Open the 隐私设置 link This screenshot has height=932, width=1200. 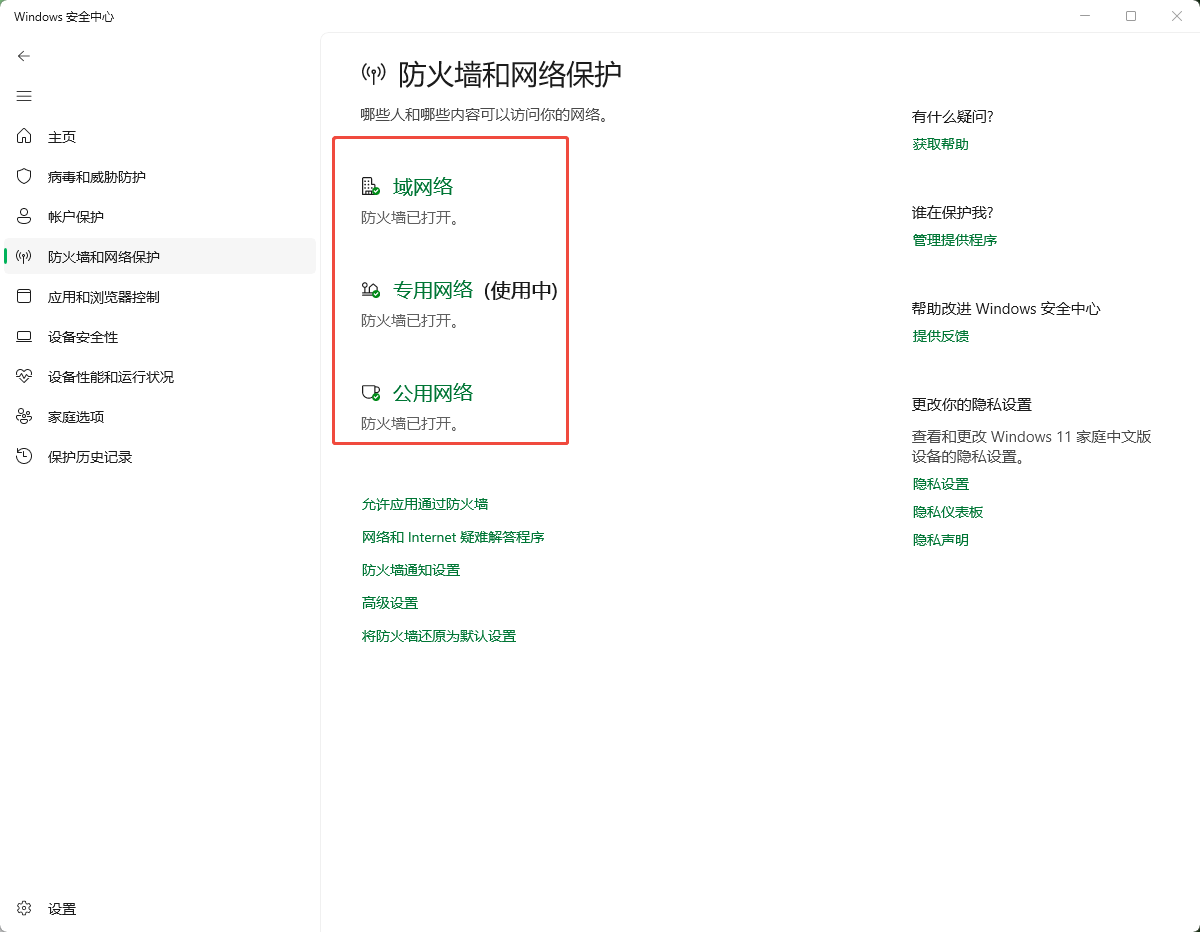941,484
